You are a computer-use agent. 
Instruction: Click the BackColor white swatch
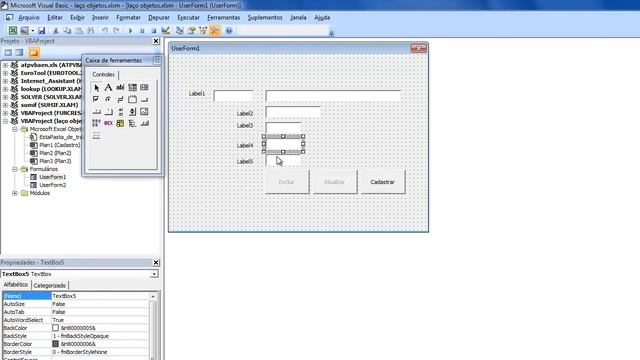click(56, 328)
